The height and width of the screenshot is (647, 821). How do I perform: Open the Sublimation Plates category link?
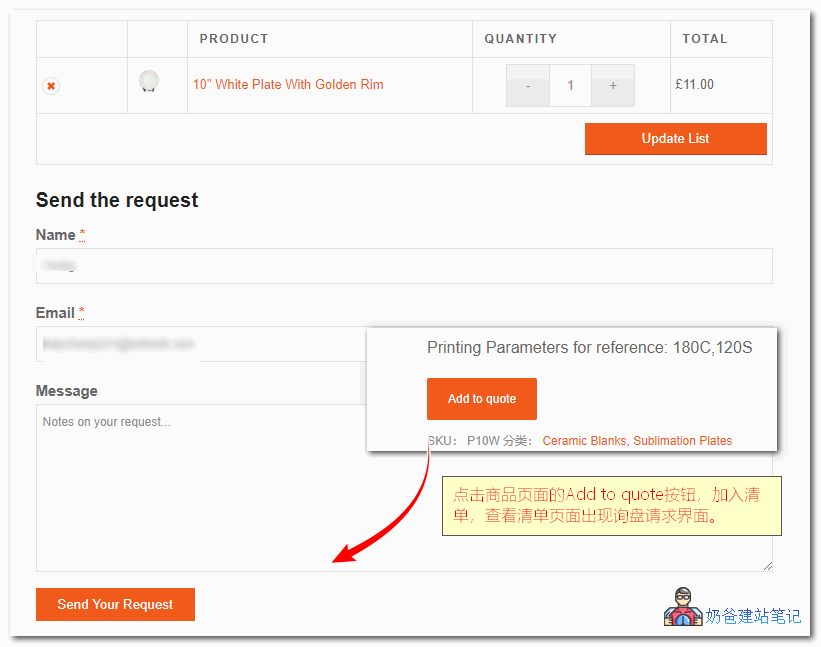(683, 440)
